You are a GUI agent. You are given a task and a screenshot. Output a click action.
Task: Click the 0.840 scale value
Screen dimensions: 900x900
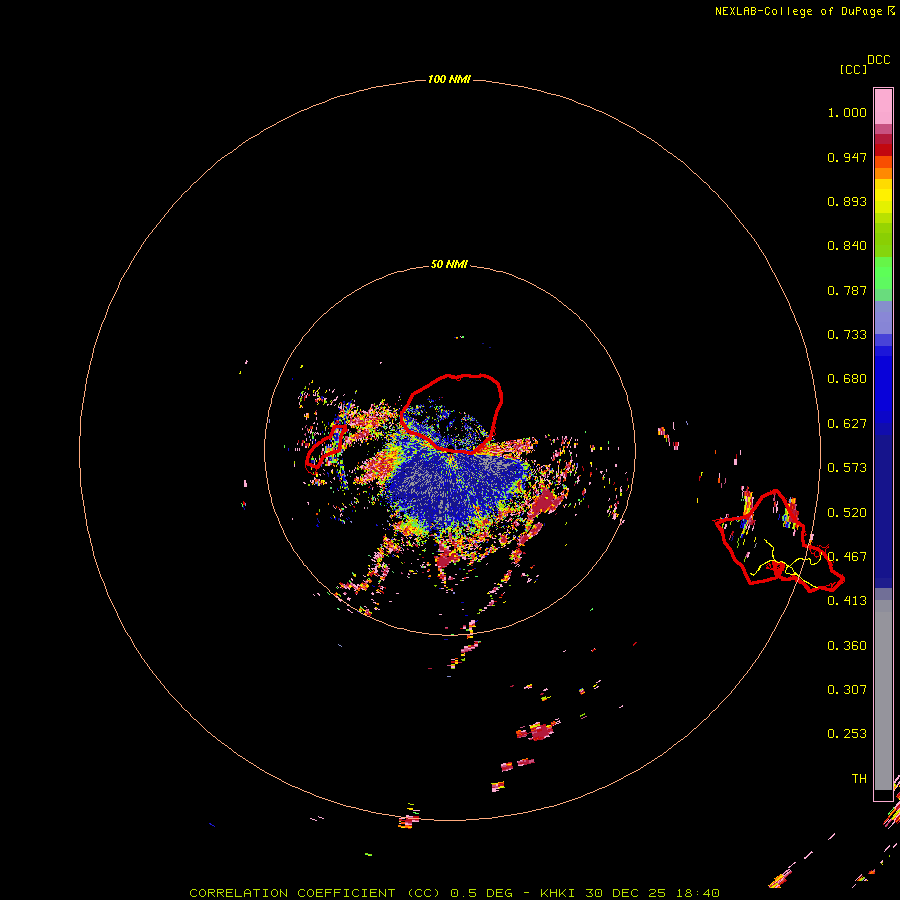click(x=847, y=246)
